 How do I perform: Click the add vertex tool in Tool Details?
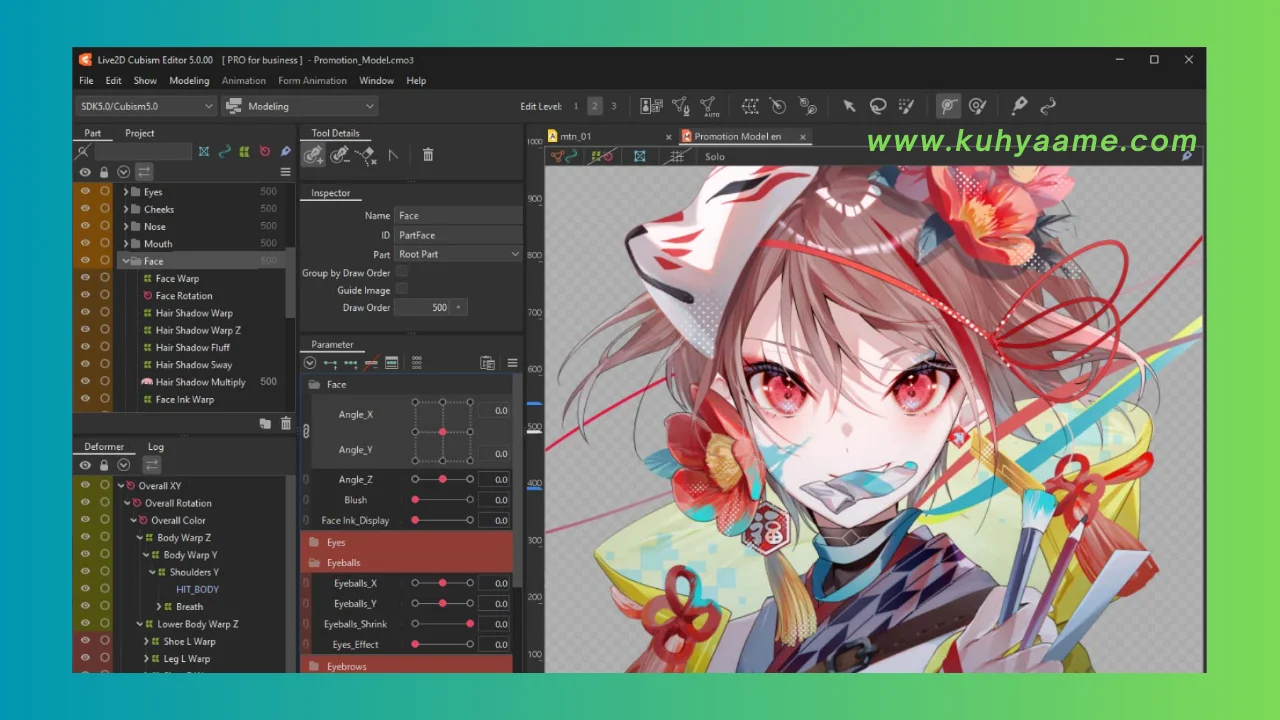pyautogui.click(x=314, y=154)
